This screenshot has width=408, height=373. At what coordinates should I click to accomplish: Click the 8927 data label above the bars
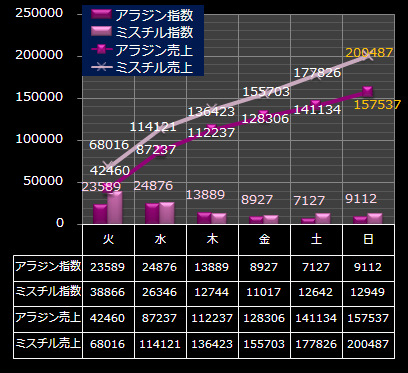(257, 200)
